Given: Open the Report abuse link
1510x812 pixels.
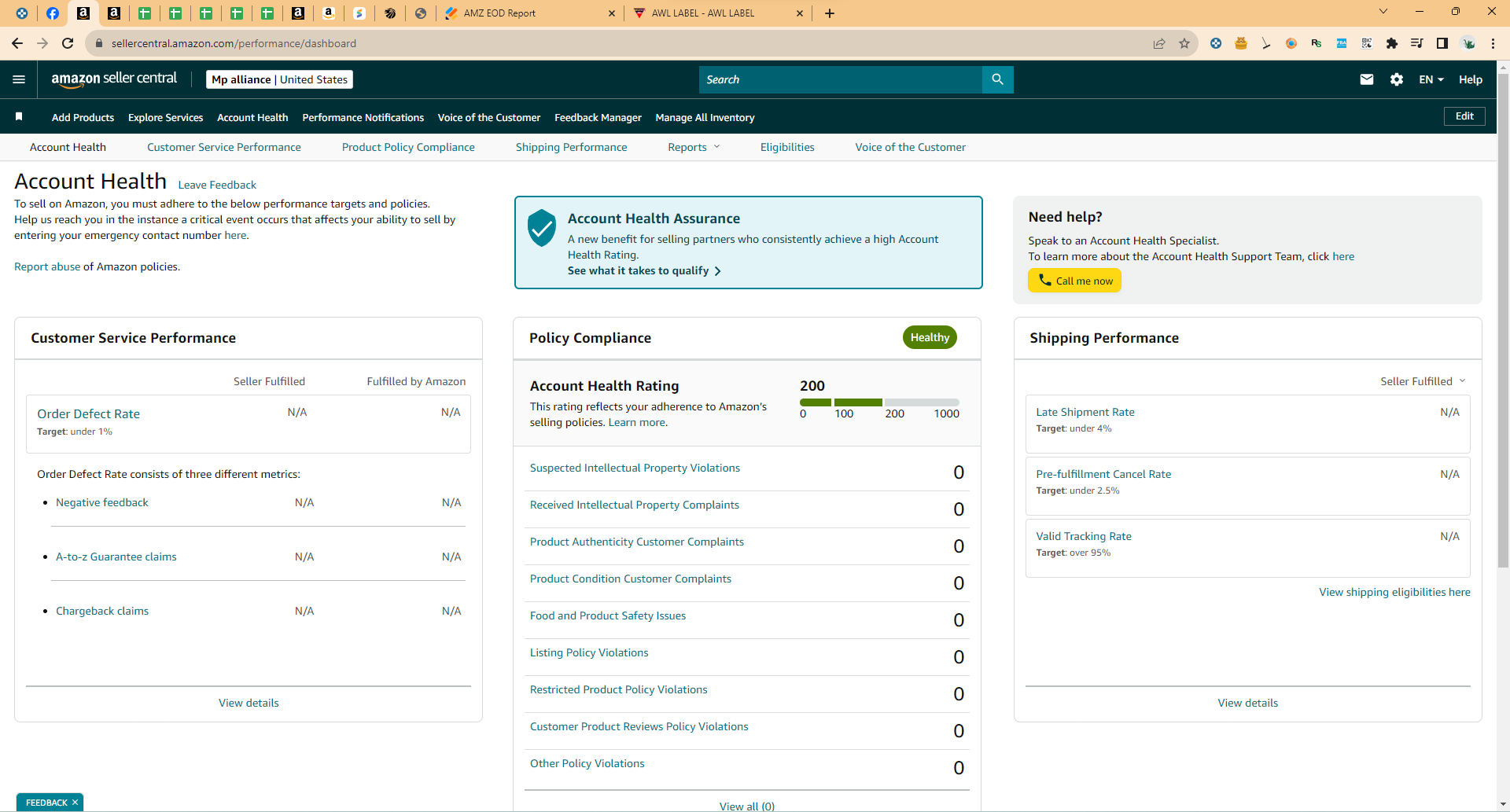Looking at the screenshot, I should (x=47, y=266).
